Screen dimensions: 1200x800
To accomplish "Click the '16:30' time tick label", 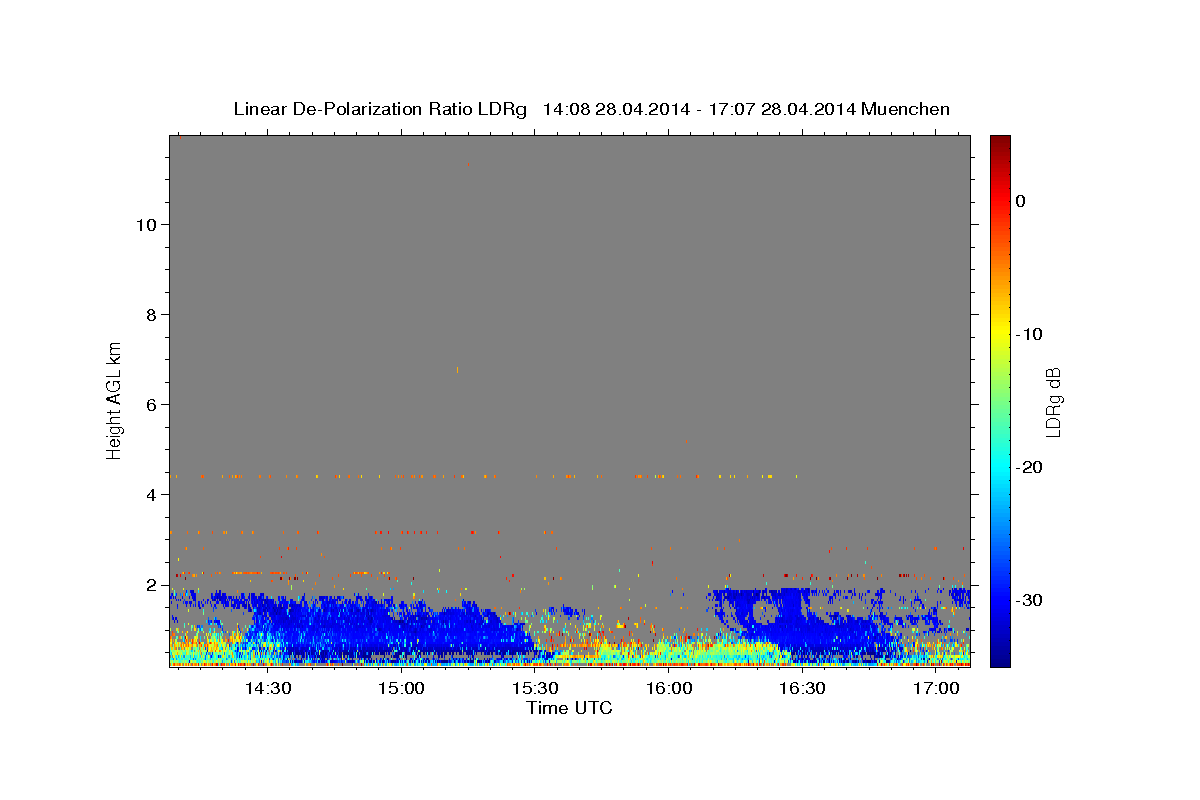I will coord(802,689).
